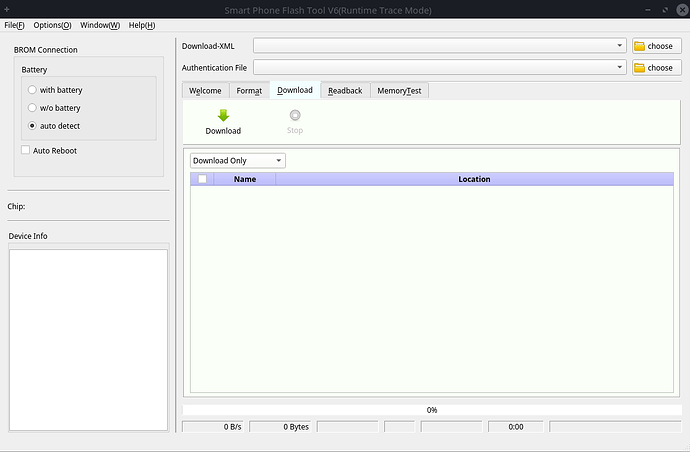This screenshot has width=690, height=452.
Task: Select the 'auto detect' radio option
Action: point(32,126)
